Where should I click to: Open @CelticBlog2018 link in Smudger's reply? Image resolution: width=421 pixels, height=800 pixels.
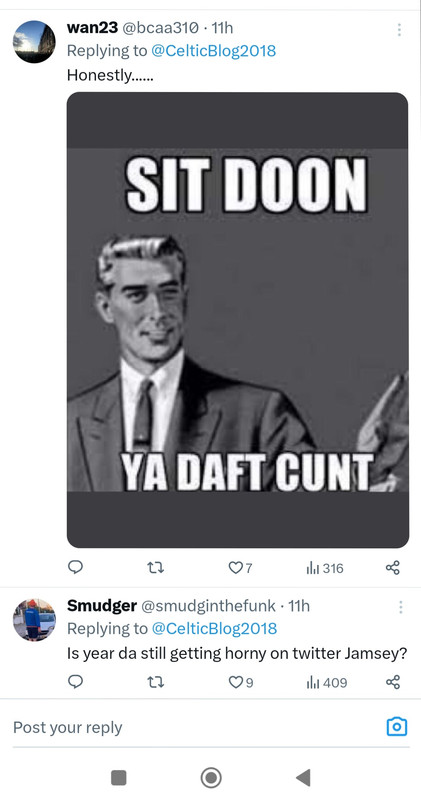[214, 628]
